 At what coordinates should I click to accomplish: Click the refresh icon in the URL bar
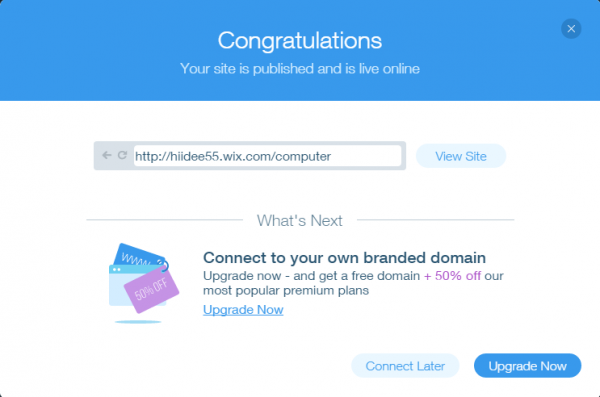pos(122,155)
